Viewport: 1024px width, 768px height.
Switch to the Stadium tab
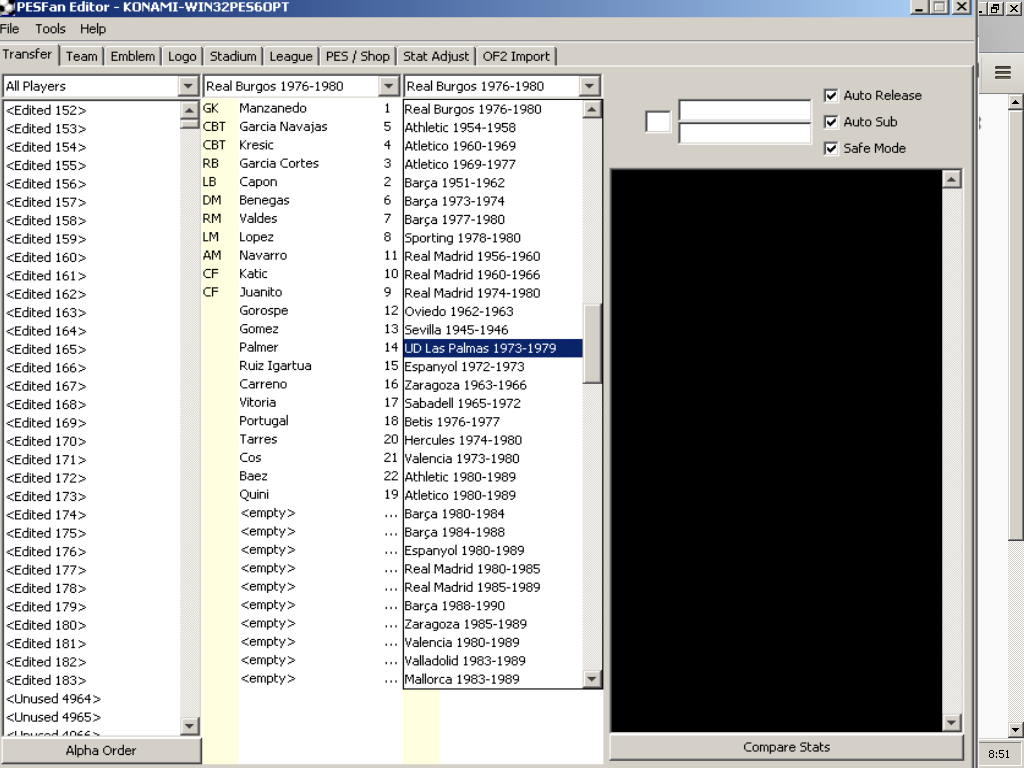click(x=233, y=56)
